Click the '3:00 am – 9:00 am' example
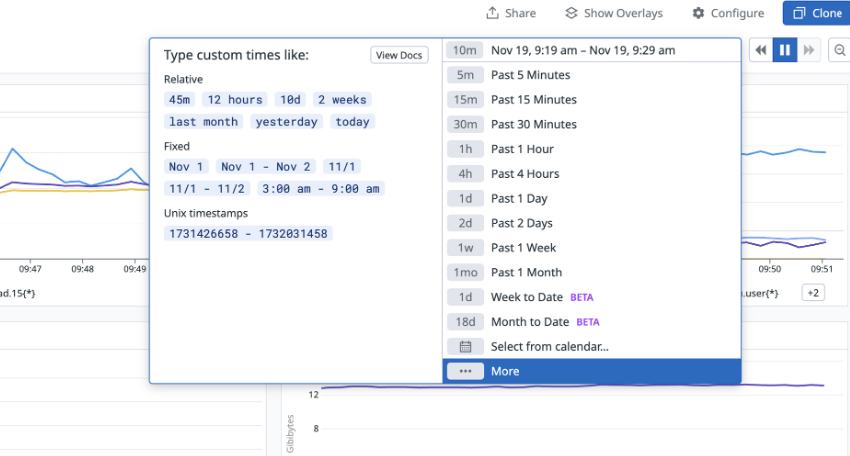Viewport: 850px width, 456px height. [321, 189]
